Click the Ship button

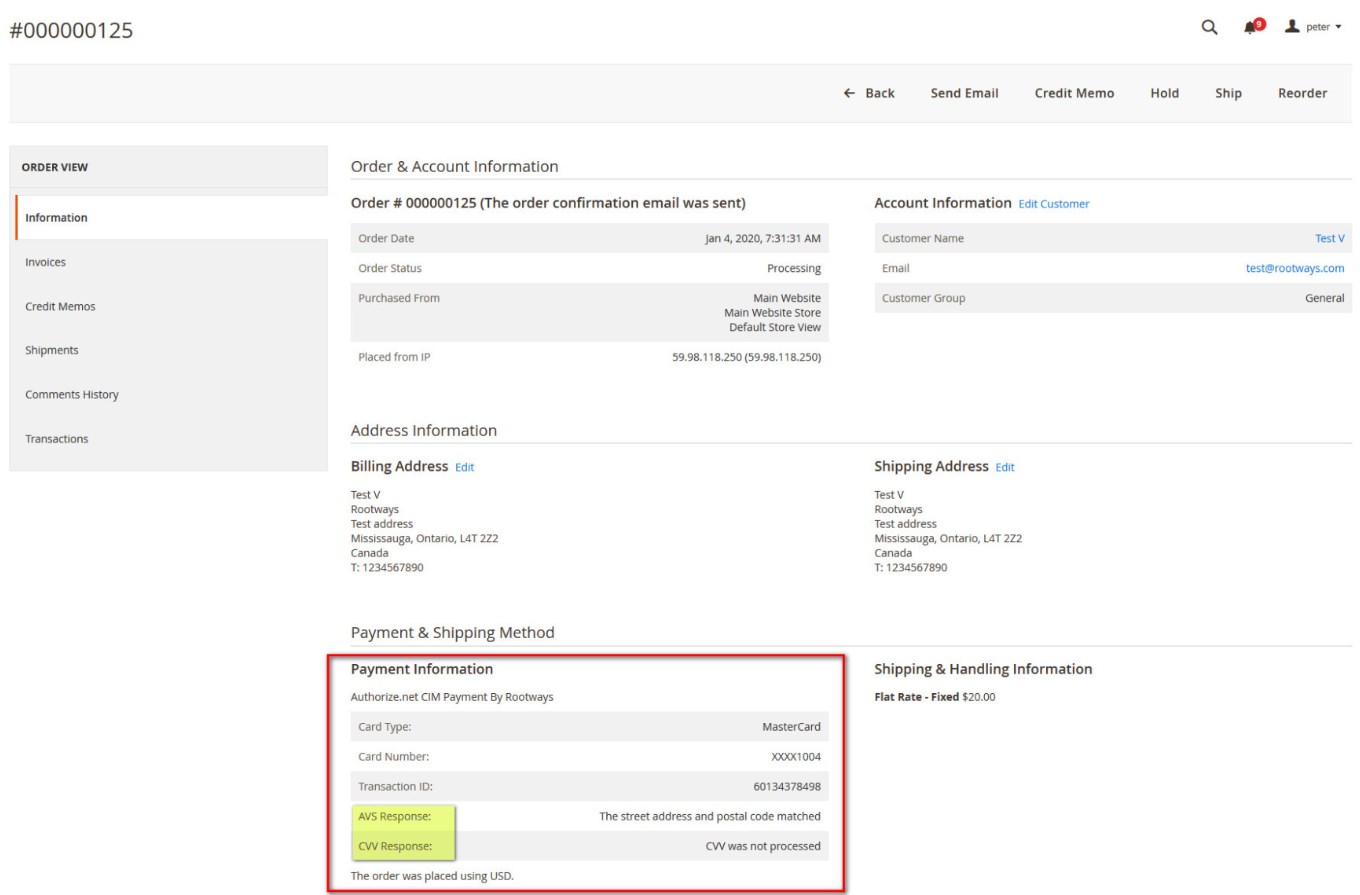pos(1228,93)
